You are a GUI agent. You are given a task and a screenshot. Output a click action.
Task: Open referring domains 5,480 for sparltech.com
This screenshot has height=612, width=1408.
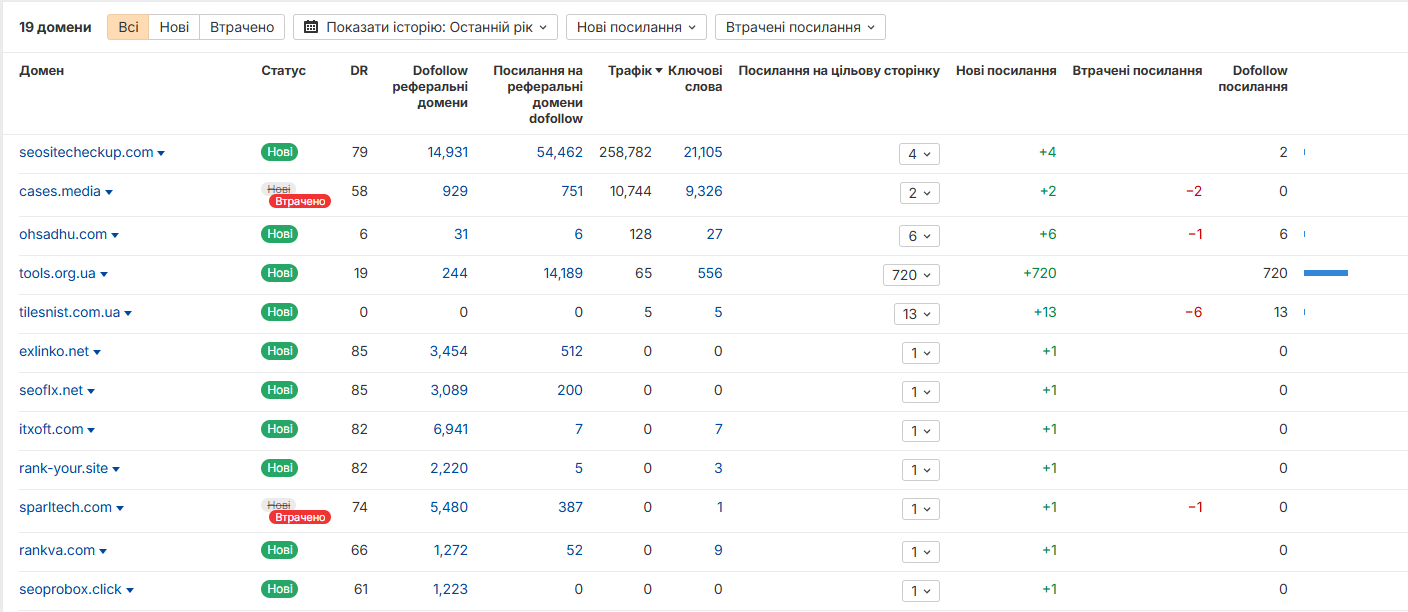point(449,507)
